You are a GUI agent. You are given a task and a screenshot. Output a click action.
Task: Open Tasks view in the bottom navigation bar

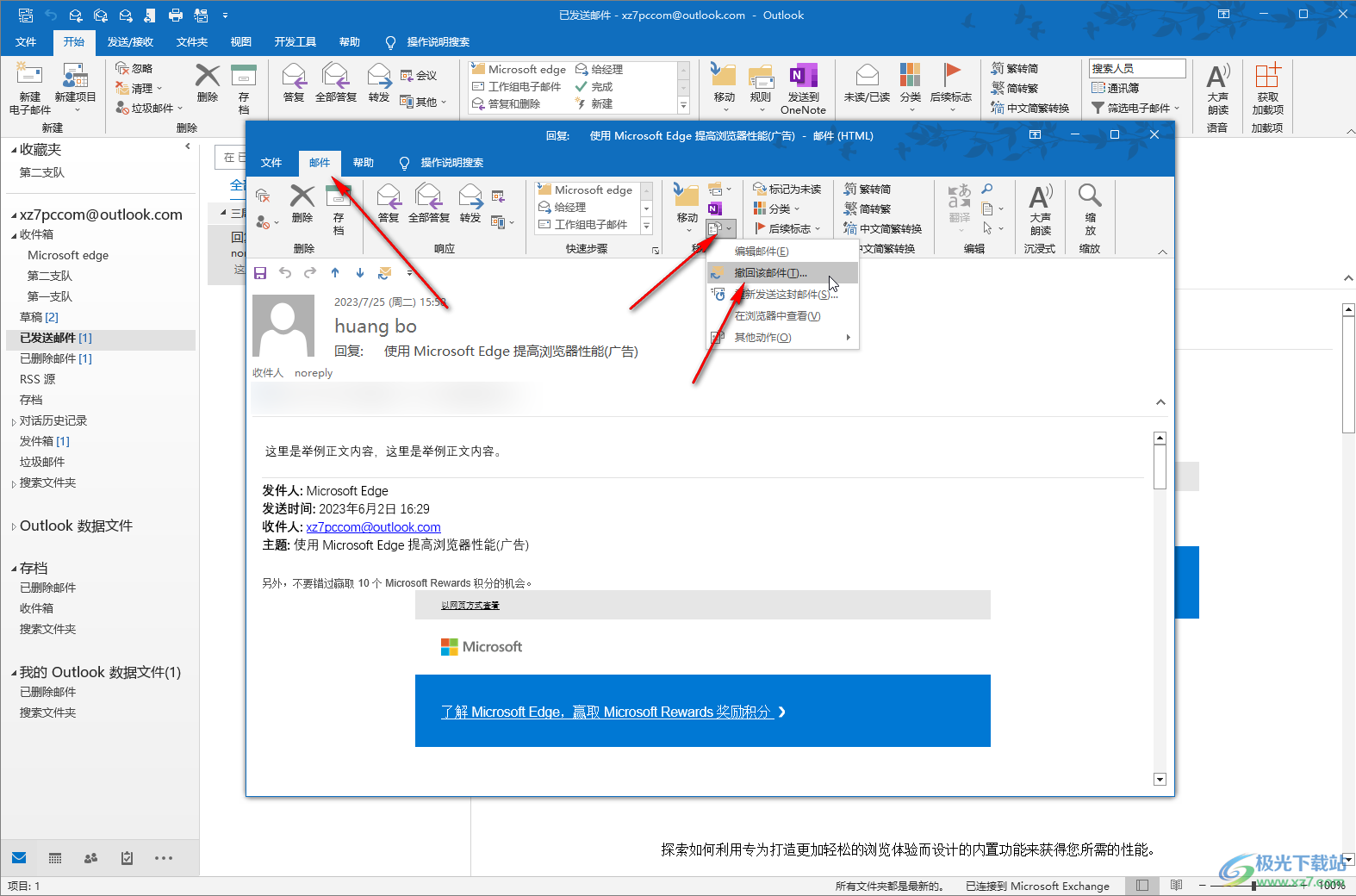[128, 858]
